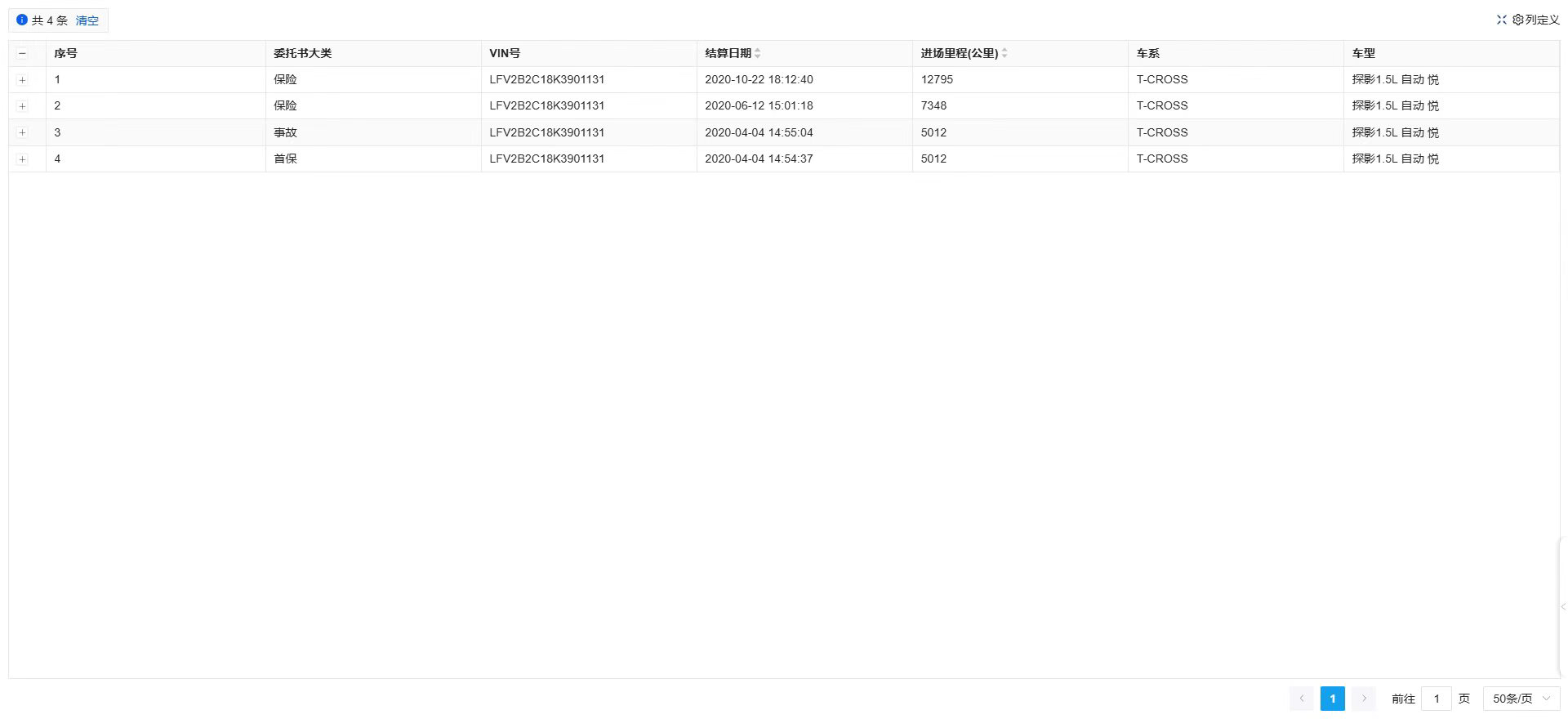The width and height of the screenshot is (1568, 719).
Task: Open 列定义 column settings
Action: pos(1536,20)
